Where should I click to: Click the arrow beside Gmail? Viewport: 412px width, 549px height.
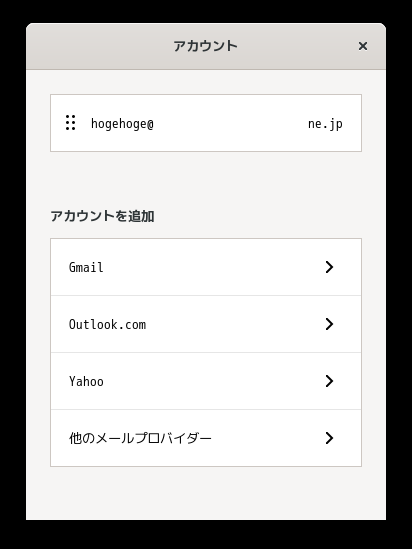pos(329,267)
